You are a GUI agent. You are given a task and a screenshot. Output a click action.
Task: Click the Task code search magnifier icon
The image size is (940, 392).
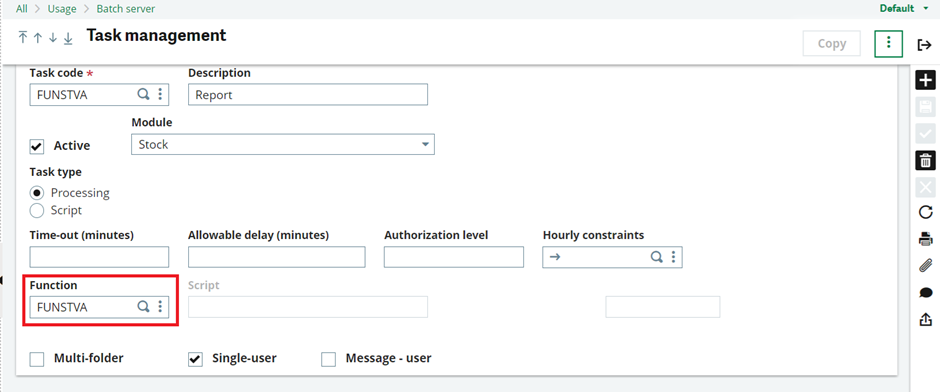point(143,94)
